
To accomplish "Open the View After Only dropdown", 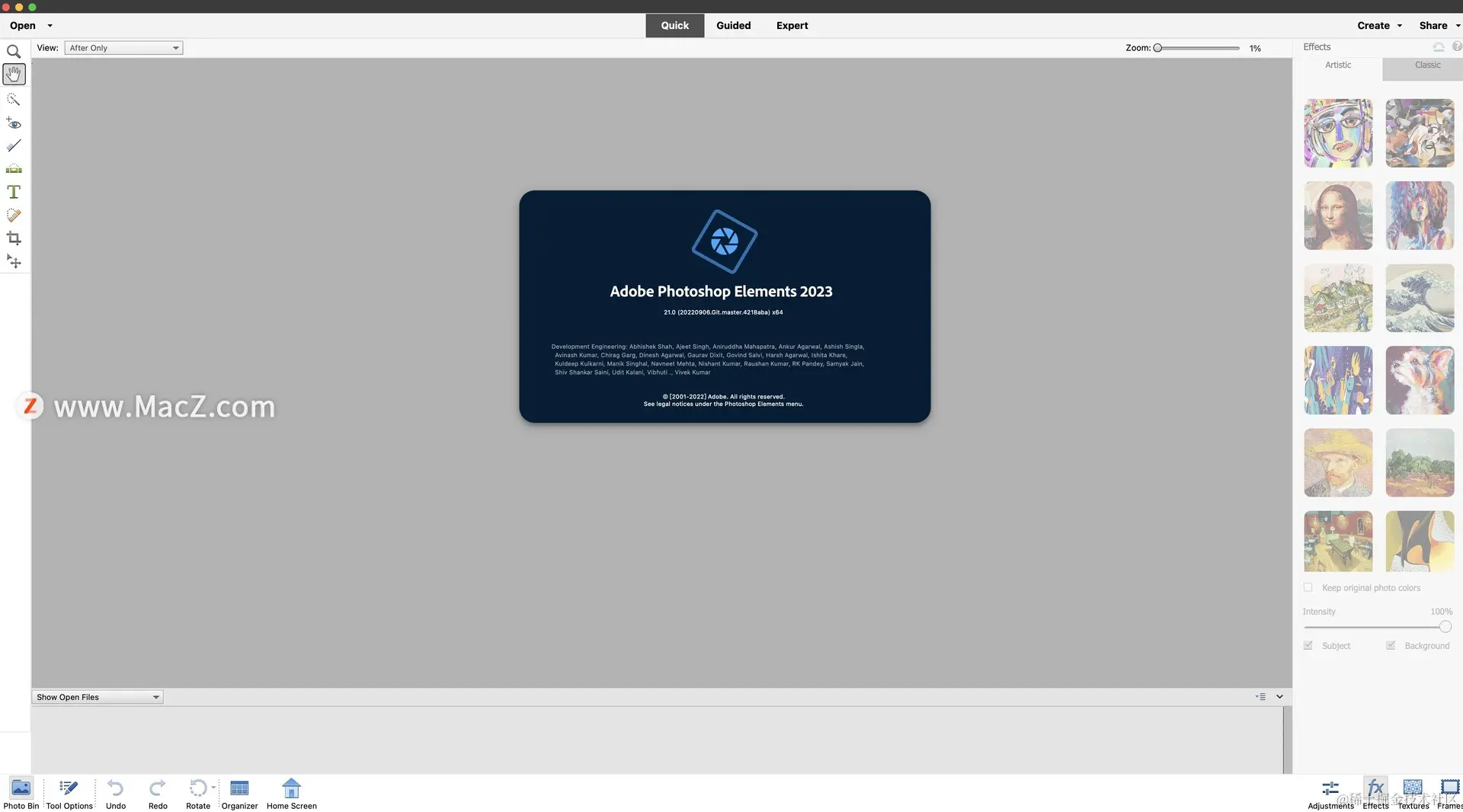I will [x=123, y=48].
